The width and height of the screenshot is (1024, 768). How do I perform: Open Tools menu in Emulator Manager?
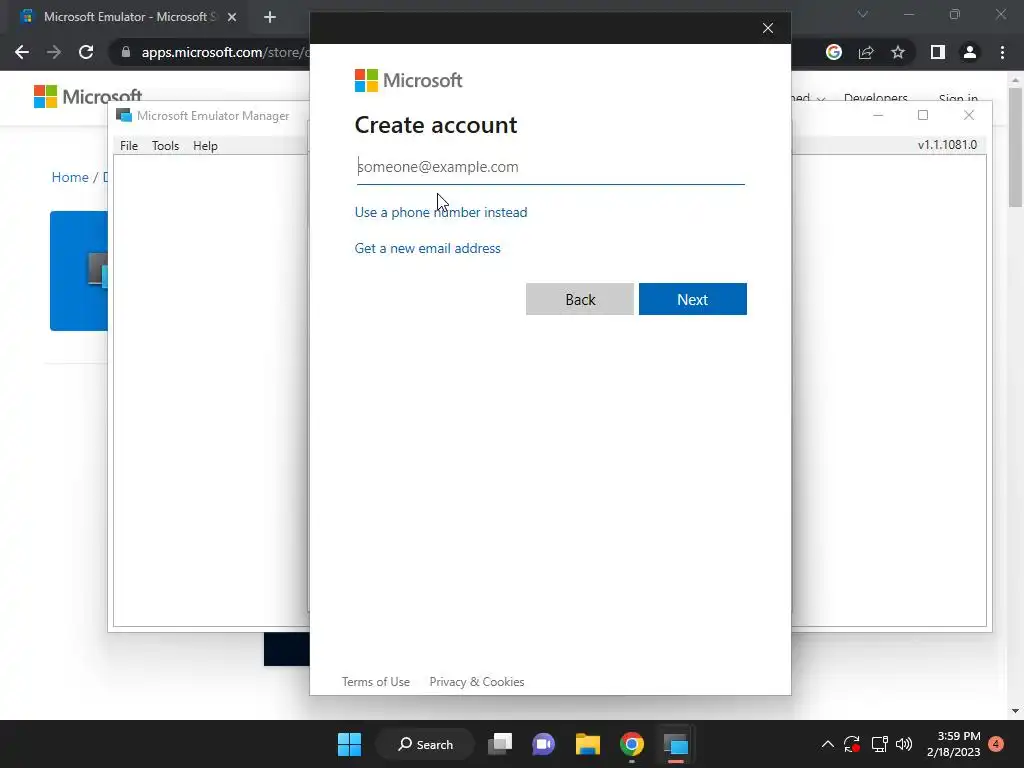click(x=165, y=146)
